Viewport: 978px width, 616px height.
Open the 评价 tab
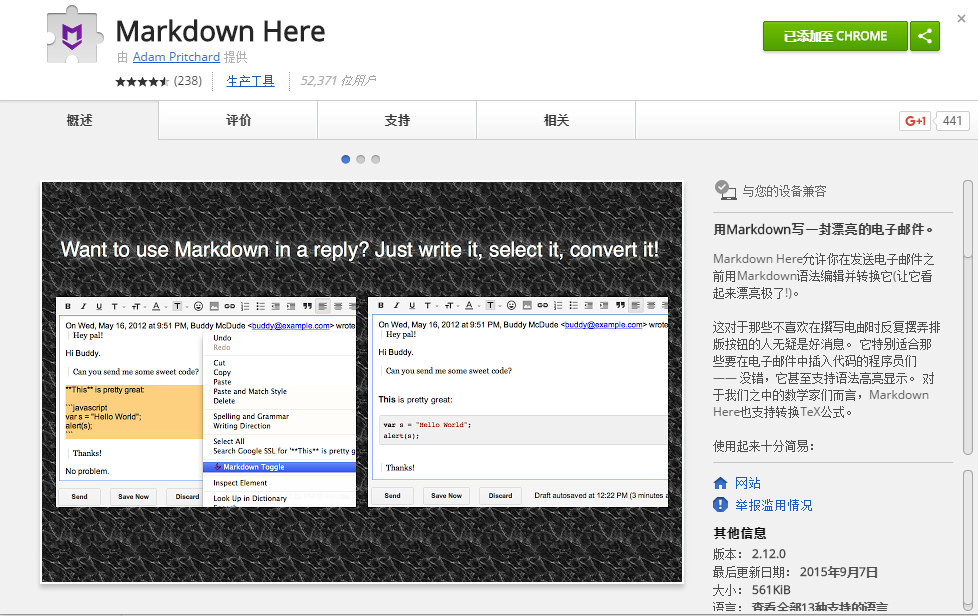pos(238,120)
